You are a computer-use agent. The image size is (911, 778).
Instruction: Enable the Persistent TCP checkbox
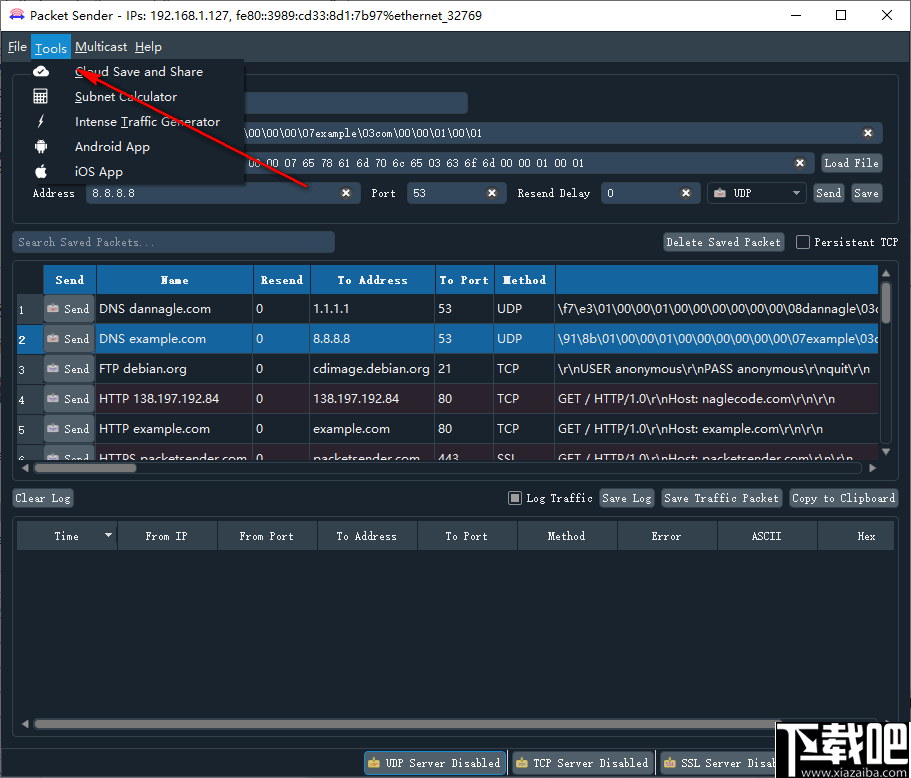[801, 242]
